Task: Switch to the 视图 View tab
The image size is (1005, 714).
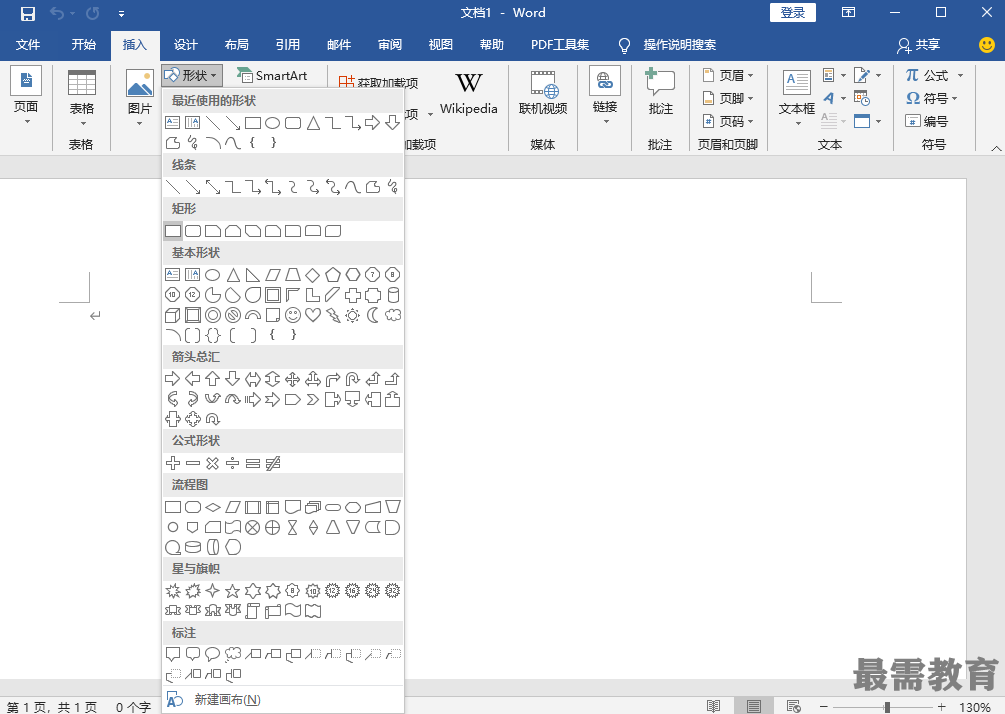Action: click(x=440, y=44)
